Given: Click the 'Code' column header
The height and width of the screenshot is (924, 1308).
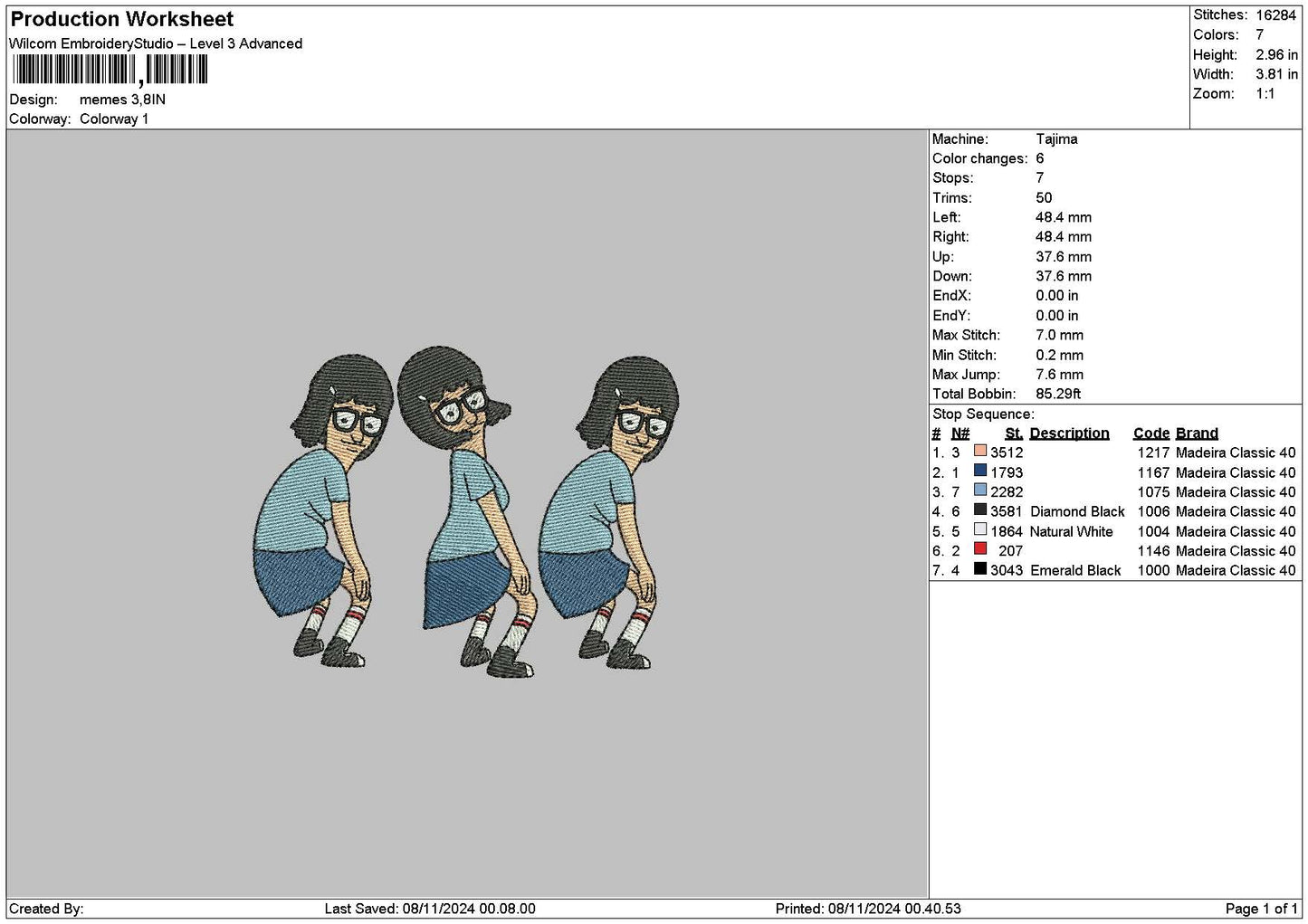Looking at the screenshot, I should pos(1150,433).
